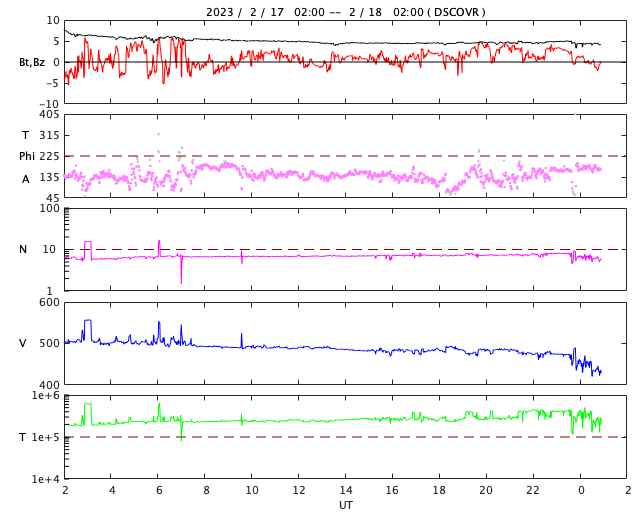Image resolution: width=640 pixels, height=512 pixels.
Task: Click the chart title date range text
Action: (x=345, y=12)
